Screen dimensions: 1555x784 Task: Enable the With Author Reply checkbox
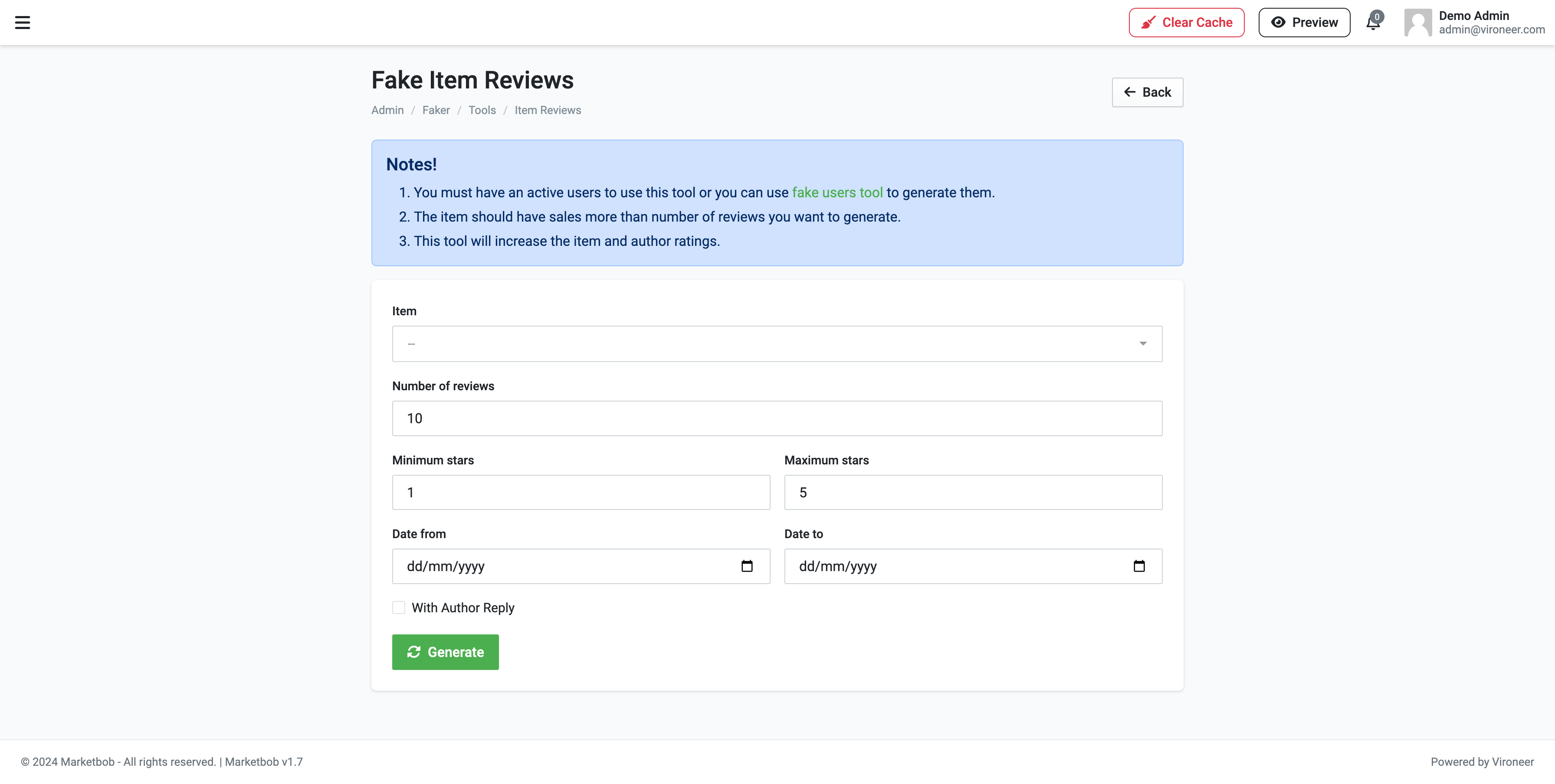(x=398, y=608)
